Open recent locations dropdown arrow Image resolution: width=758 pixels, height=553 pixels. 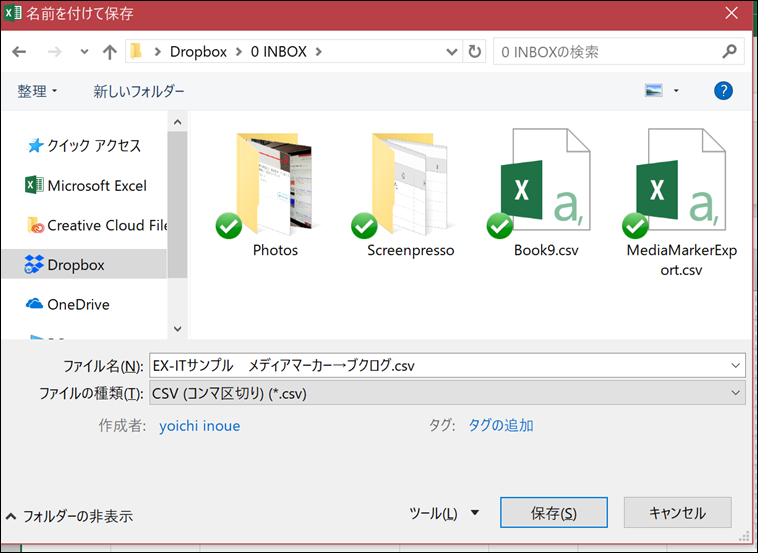(84, 52)
